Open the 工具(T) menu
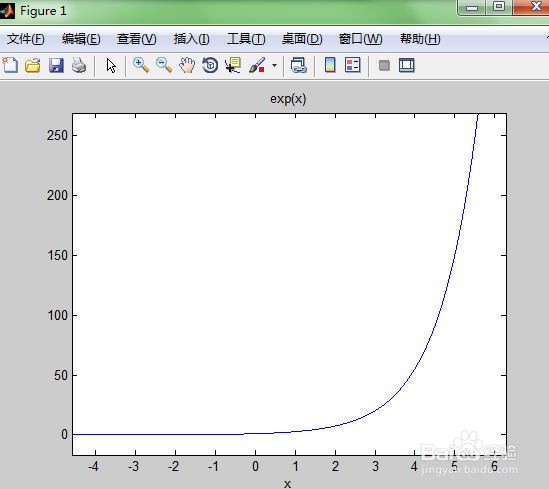The image size is (549, 489). pos(246,39)
